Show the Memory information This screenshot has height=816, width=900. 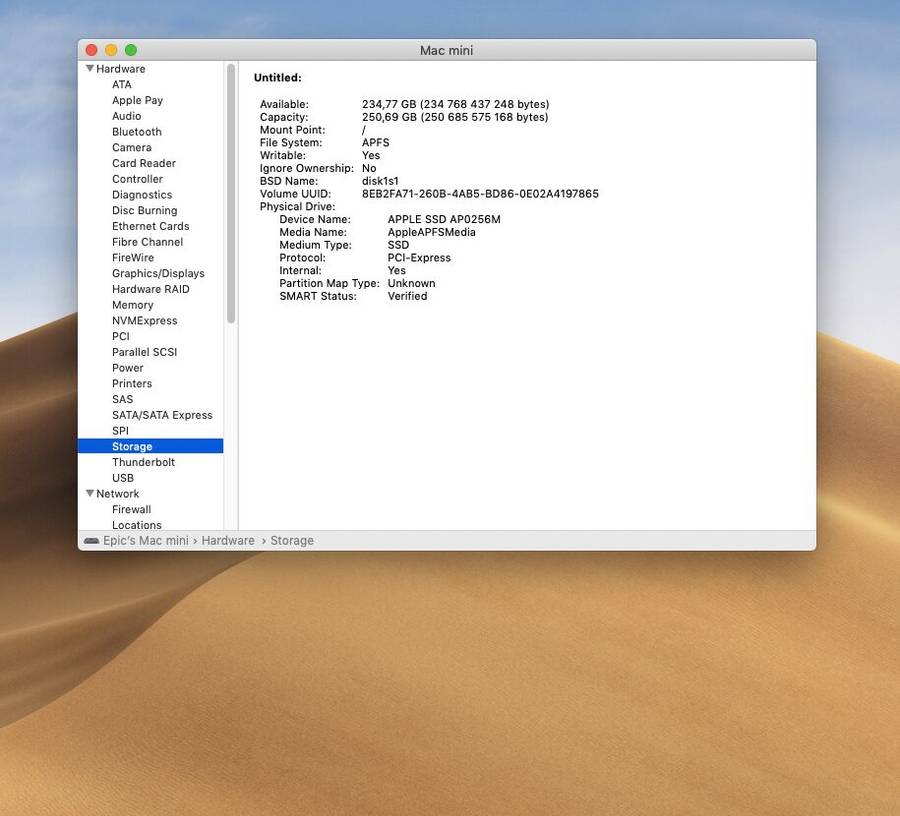tap(132, 305)
